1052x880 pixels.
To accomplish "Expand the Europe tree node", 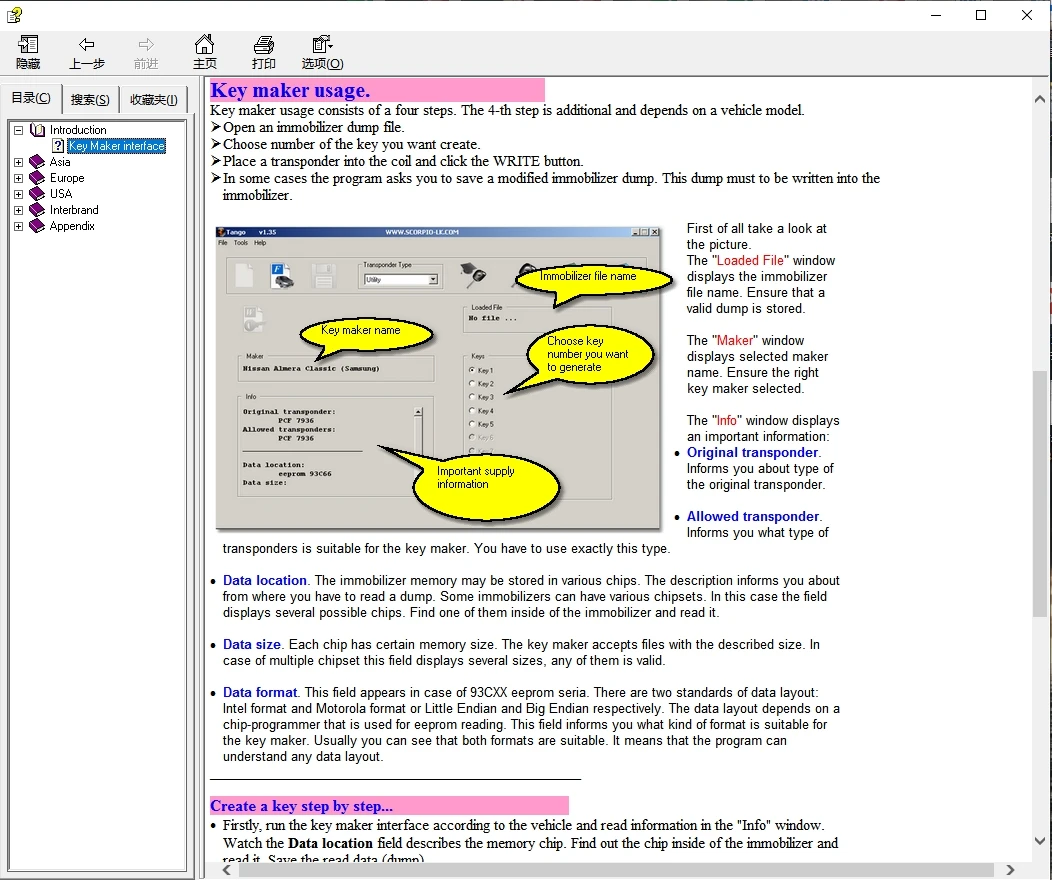I will click(18, 178).
